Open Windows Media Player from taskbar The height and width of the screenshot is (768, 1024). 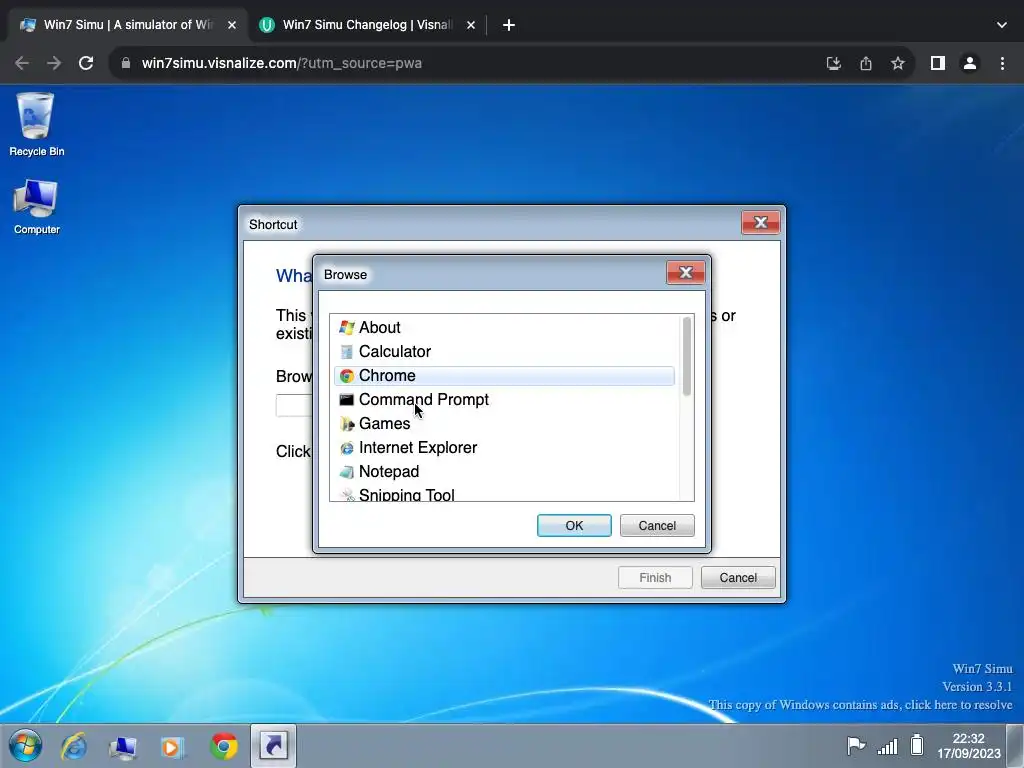(172, 746)
